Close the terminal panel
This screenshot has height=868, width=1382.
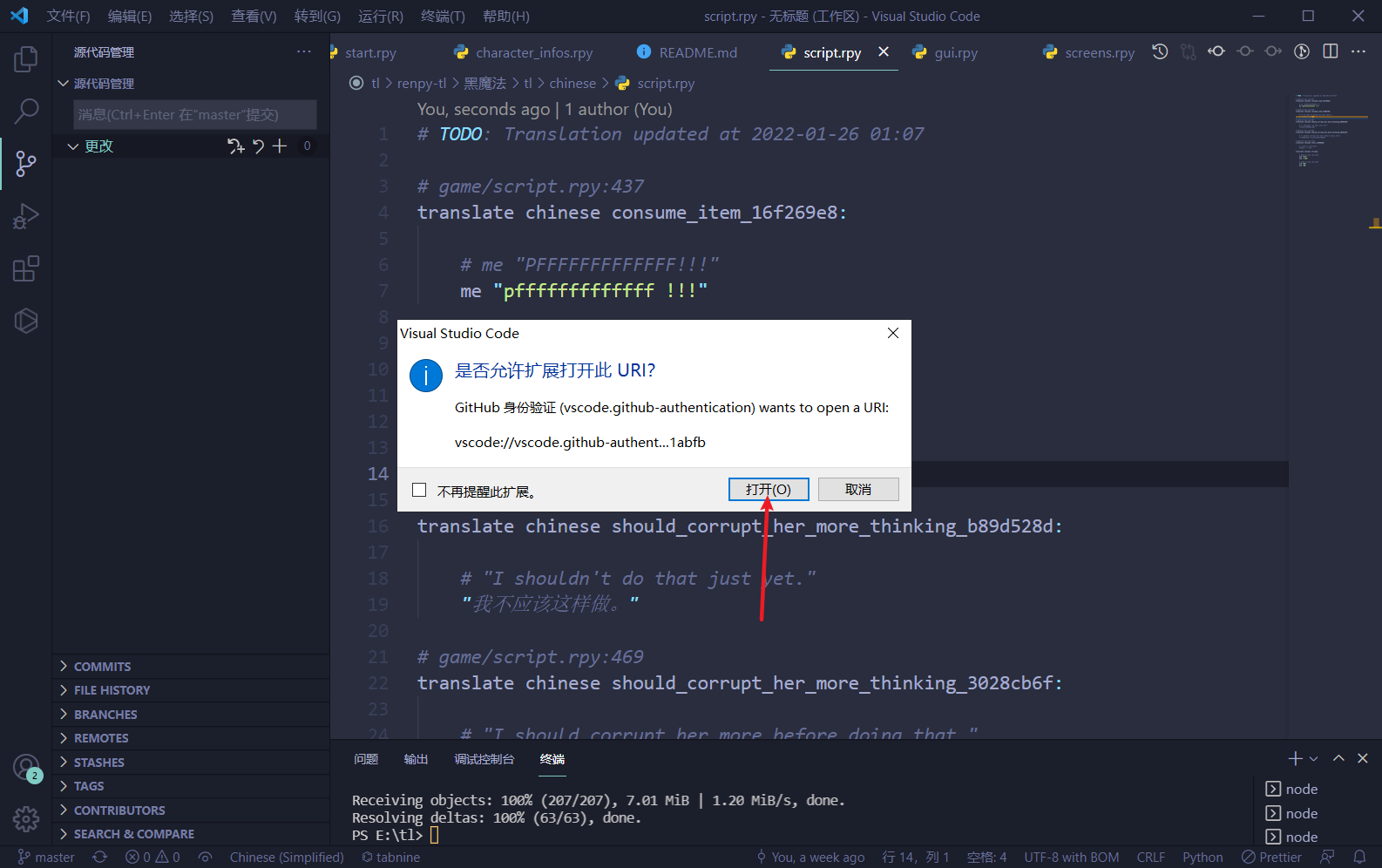1363,758
